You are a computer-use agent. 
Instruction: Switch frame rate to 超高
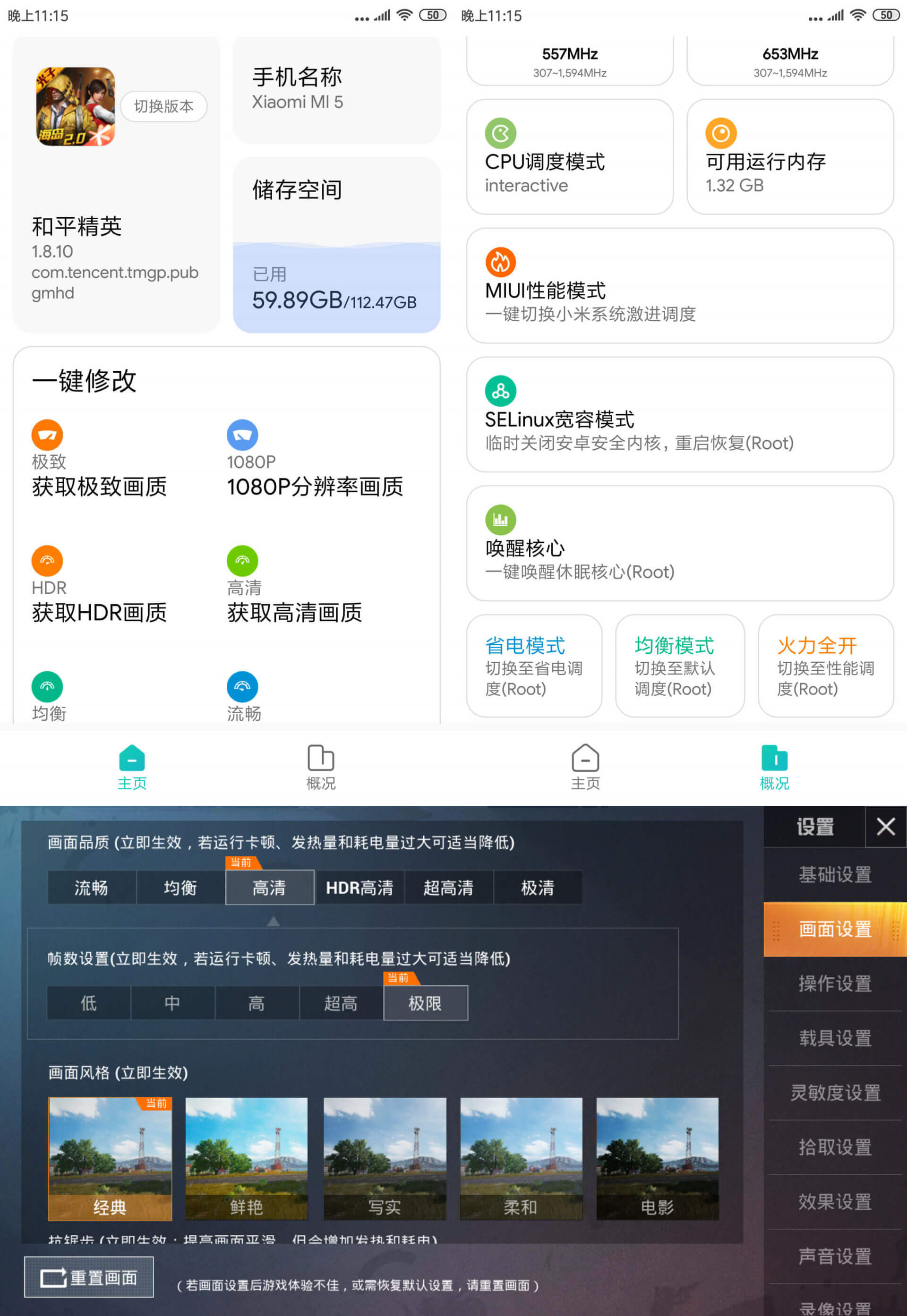(341, 1003)
